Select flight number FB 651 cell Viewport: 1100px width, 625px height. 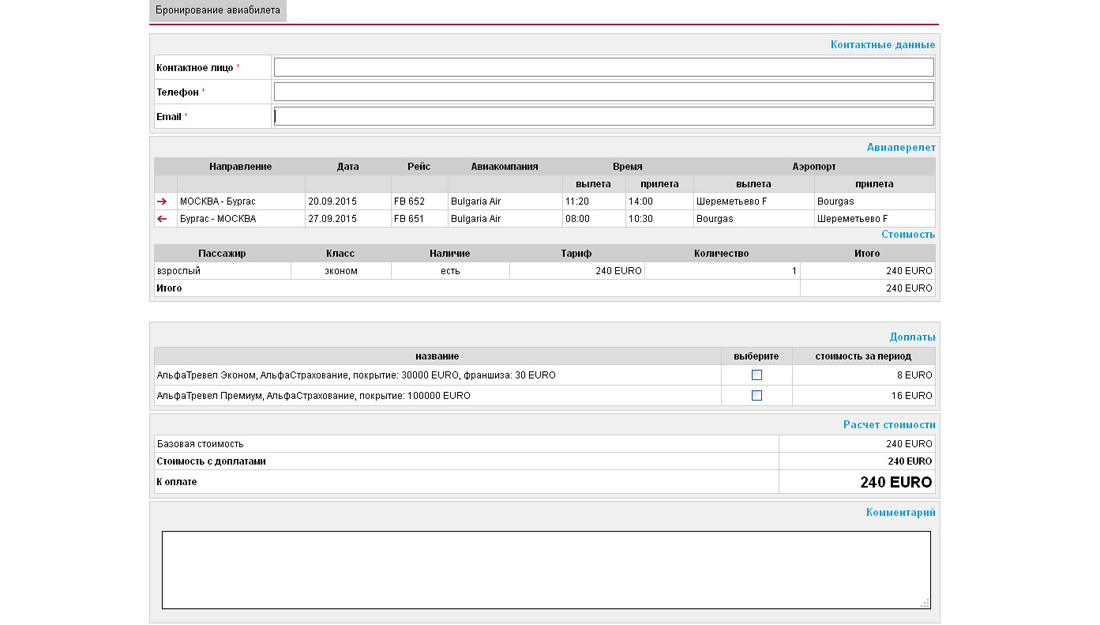tap(409, 219)
